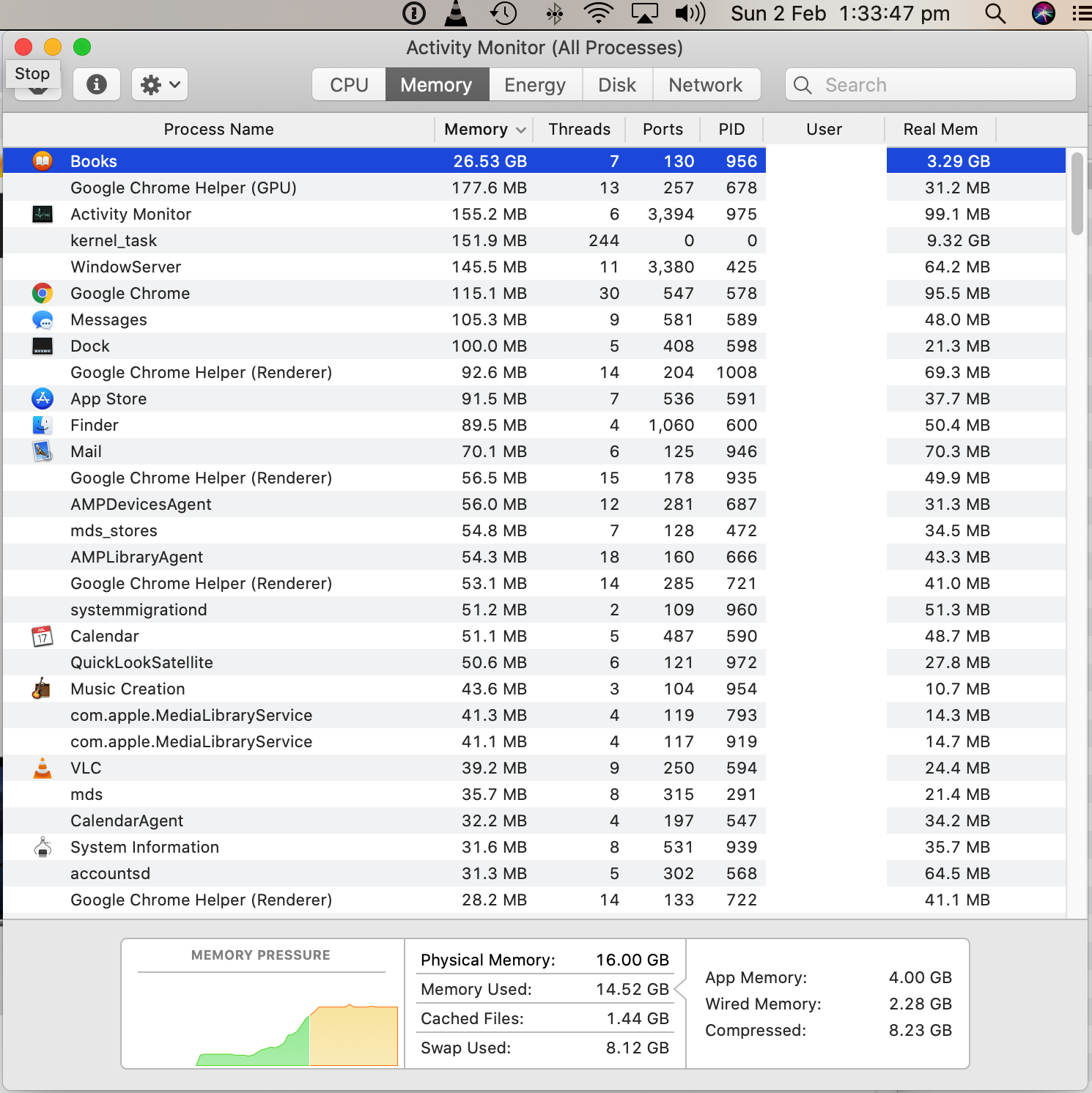Open the gear action menu

click(x=160, y=84)
